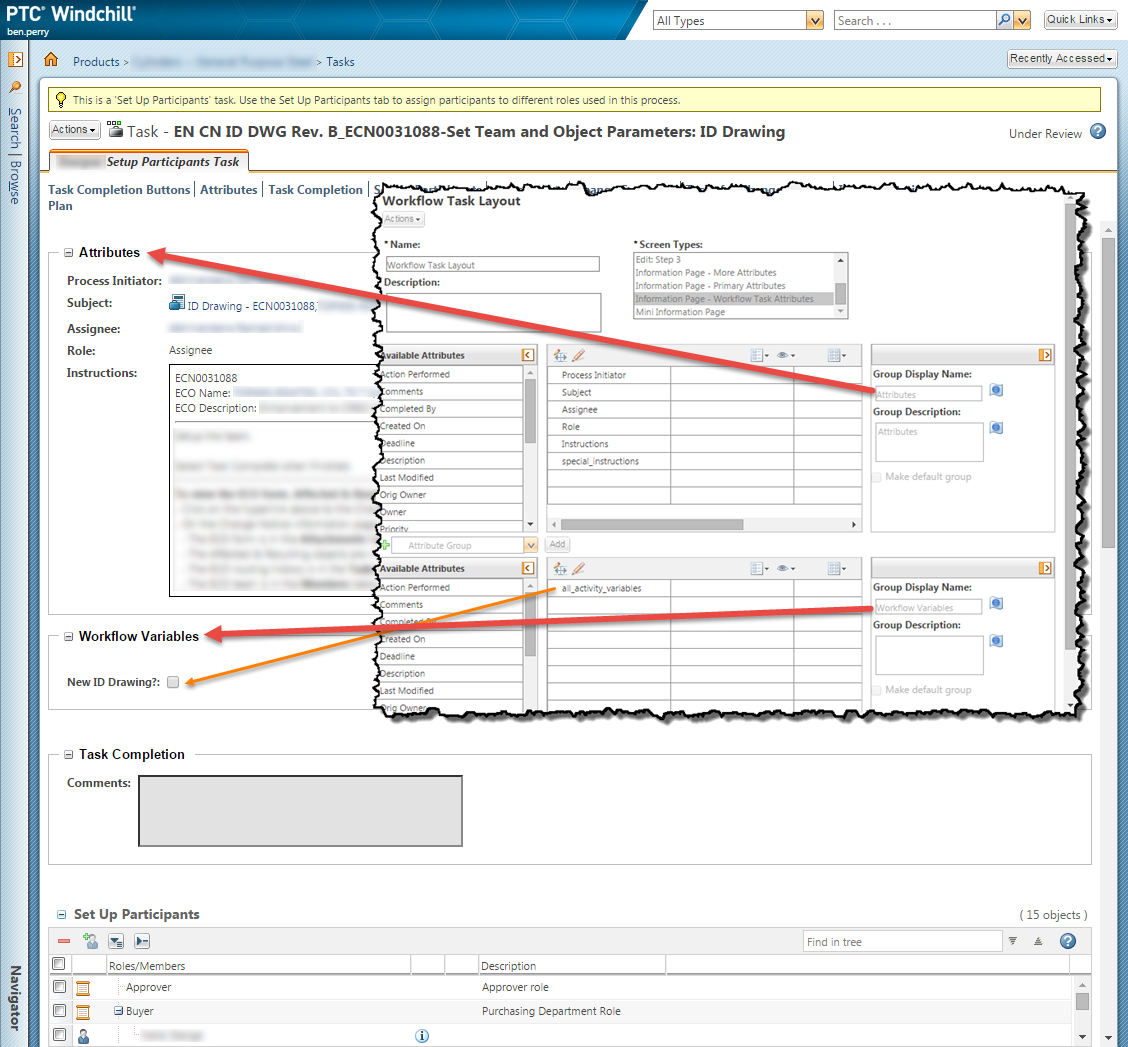Collapse the Workflow Variables section
Image resolution: width=1128 pixels, height=1047 pixels.
click(x=68, y=636)
